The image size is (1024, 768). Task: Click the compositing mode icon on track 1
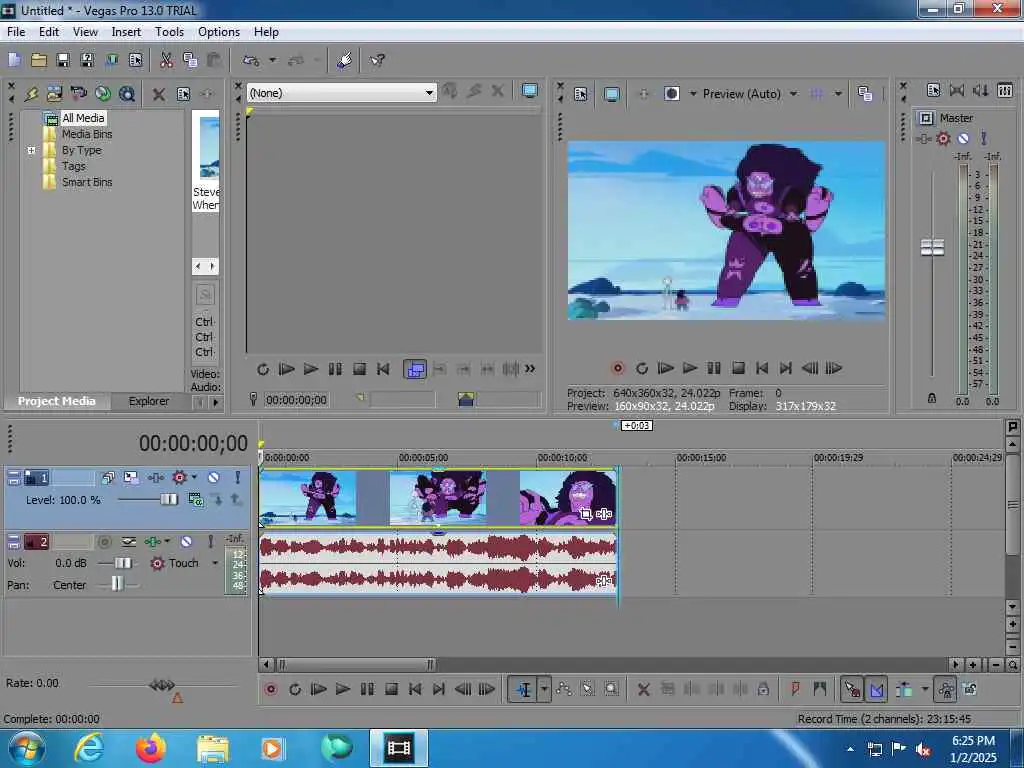(x=195, y=500)
